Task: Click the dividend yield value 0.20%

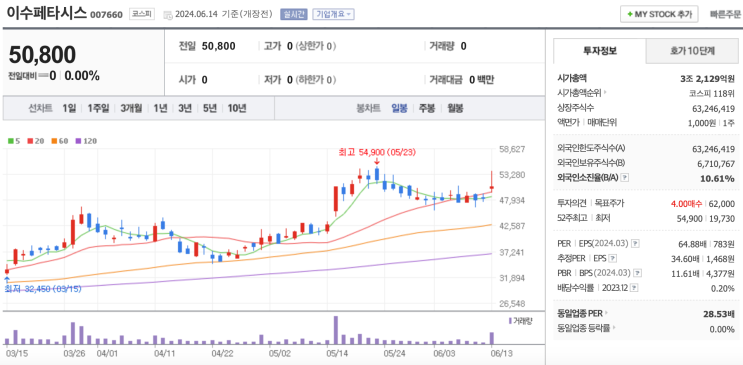Action: click(722, 288)
